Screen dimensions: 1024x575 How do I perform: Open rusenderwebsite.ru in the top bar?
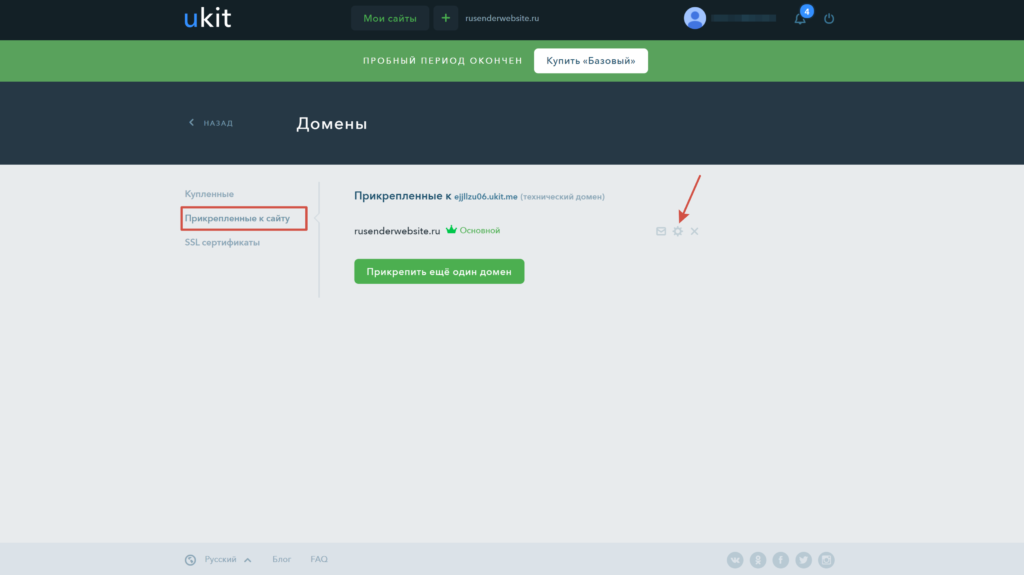click(502, 18)
